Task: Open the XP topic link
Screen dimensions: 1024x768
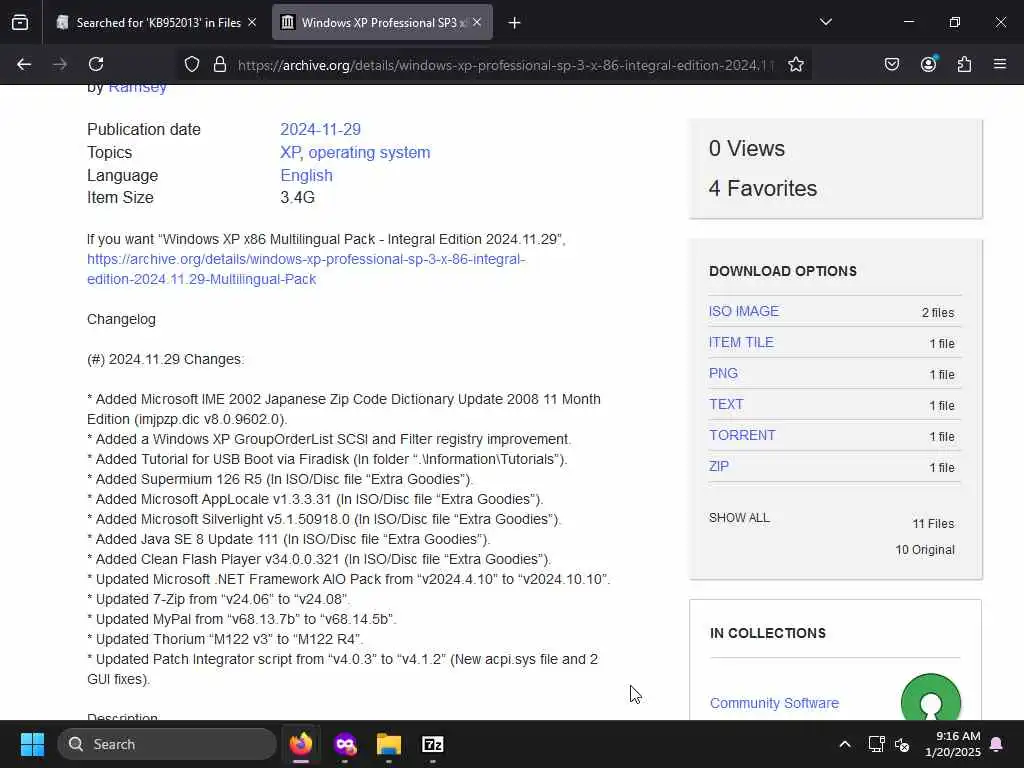Action: (x=290, y=152)
